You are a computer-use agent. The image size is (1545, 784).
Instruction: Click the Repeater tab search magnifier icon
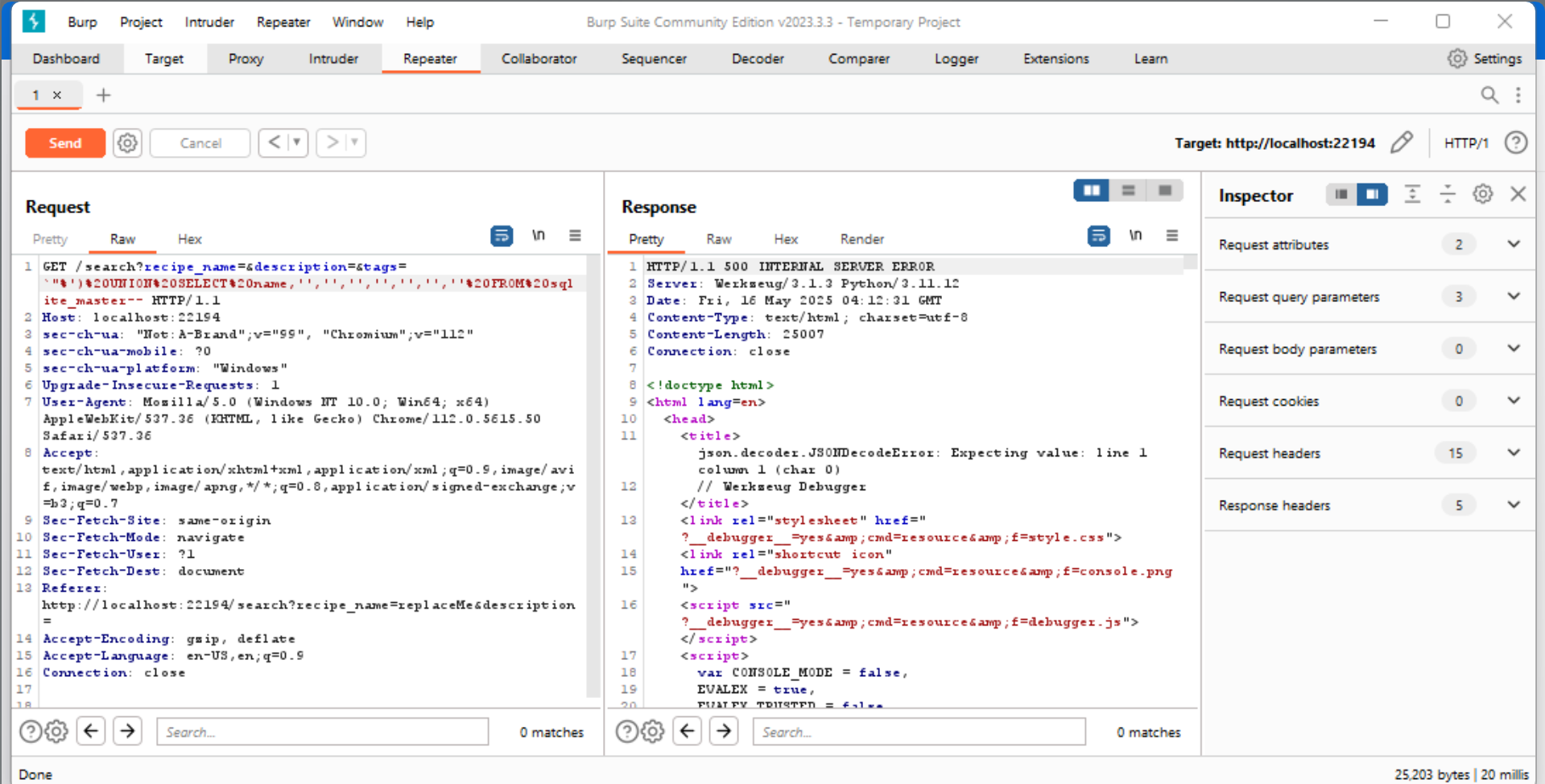1489,95
